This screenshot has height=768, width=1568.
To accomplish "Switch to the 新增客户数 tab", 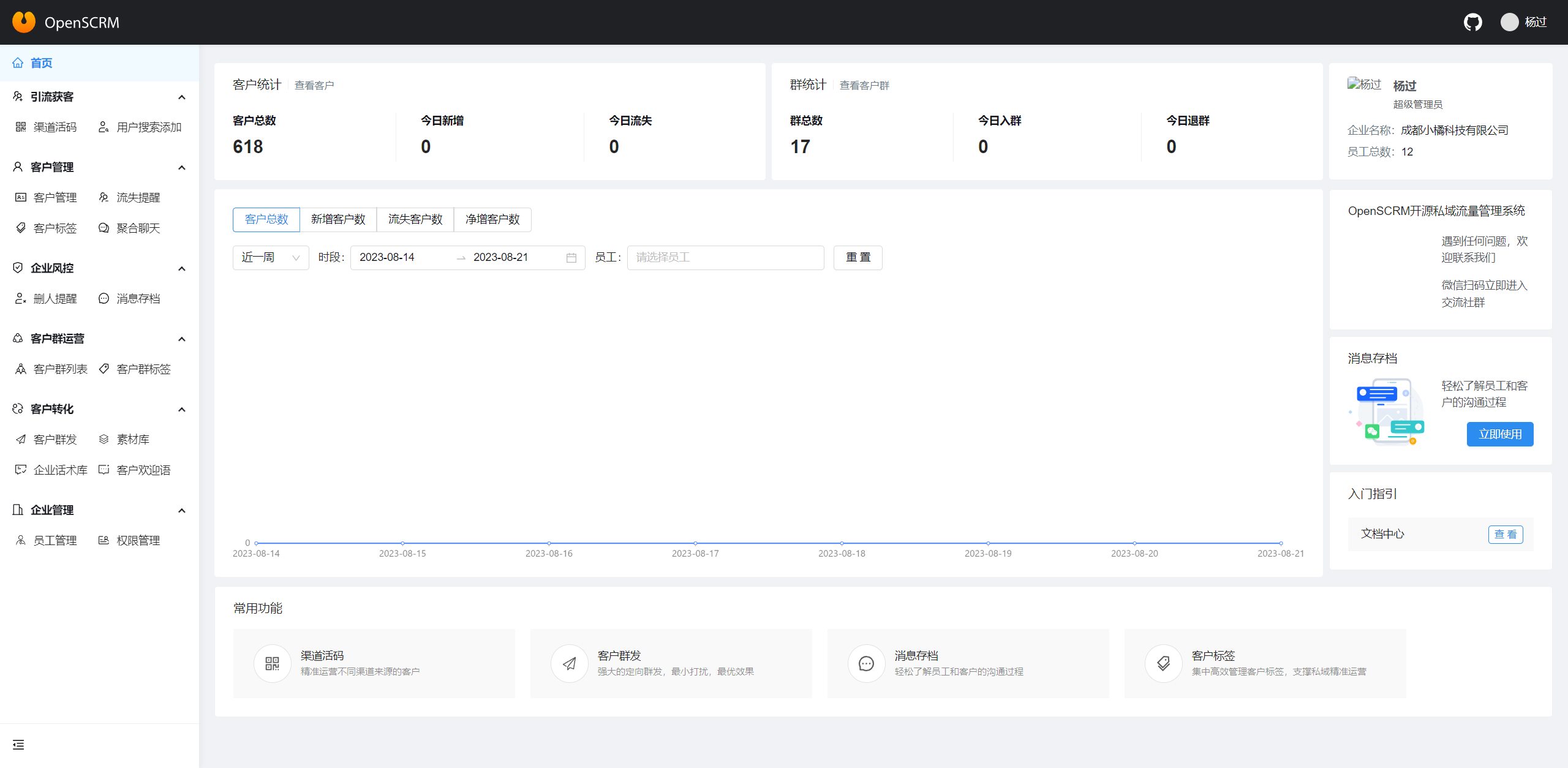I will 338,219.
